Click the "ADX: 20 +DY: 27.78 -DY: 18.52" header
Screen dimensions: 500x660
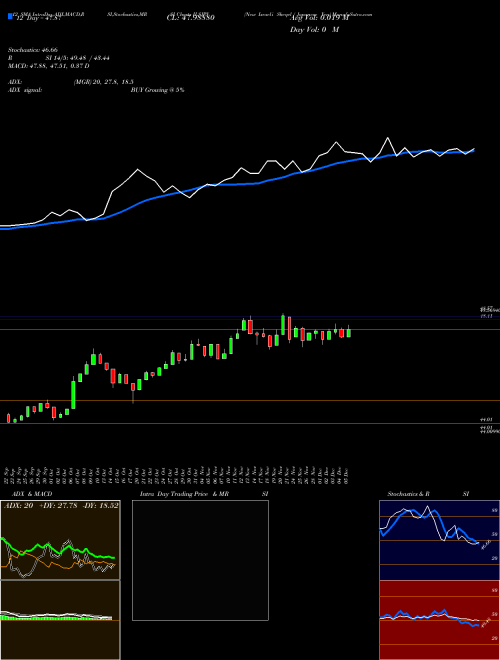(x=61, y=506)
